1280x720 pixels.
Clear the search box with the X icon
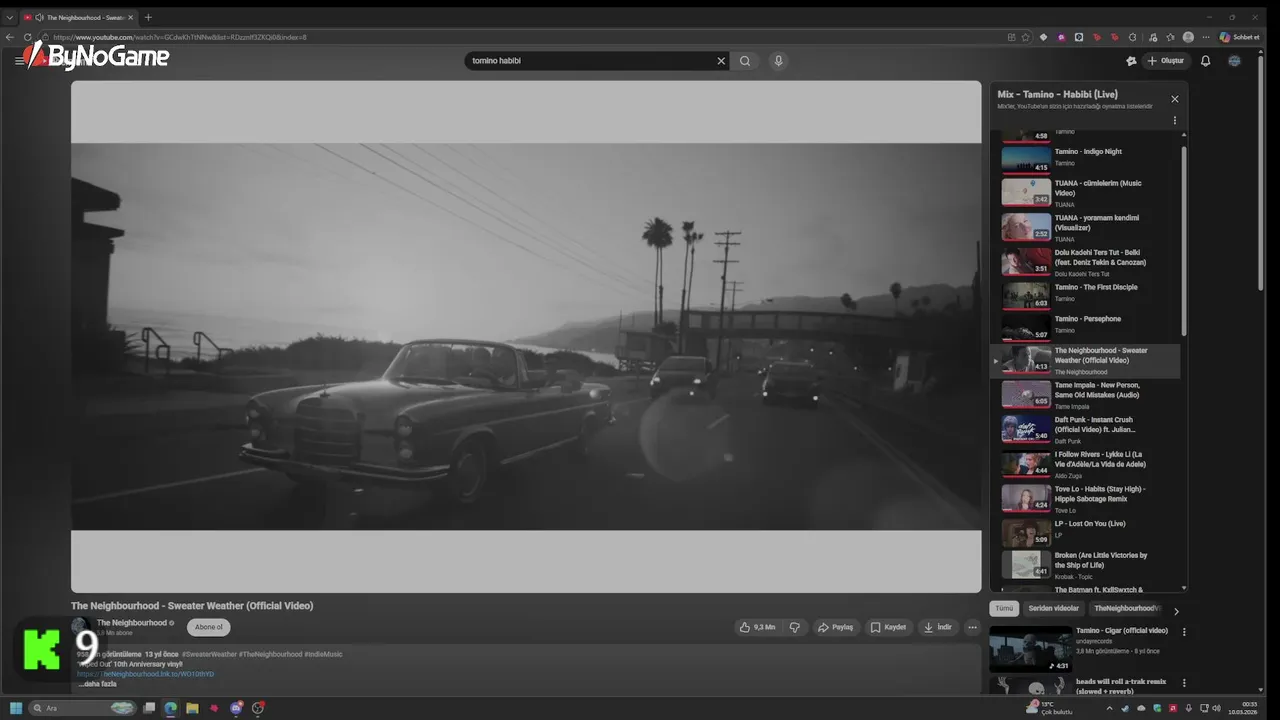(x=721, y=61)
